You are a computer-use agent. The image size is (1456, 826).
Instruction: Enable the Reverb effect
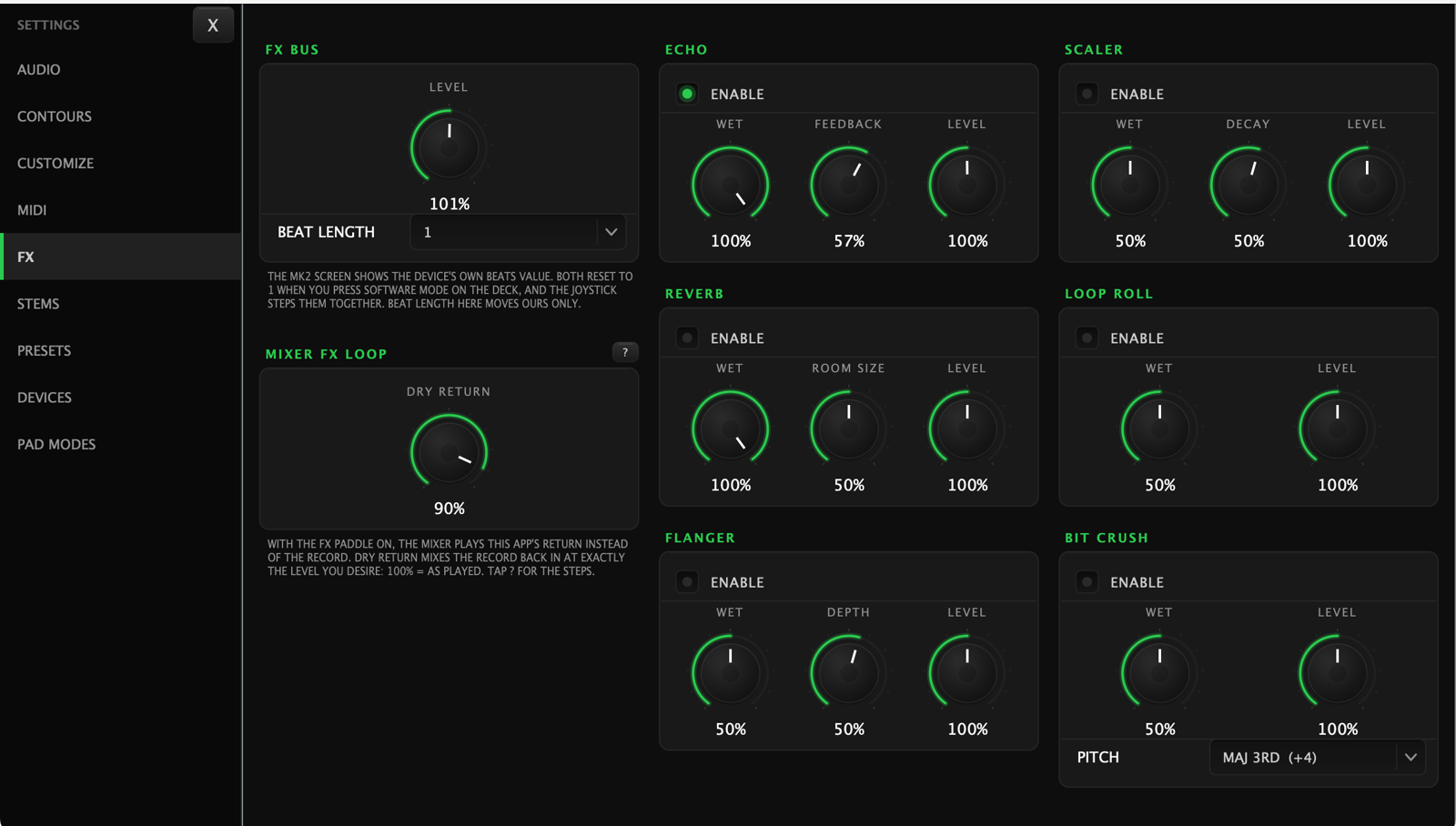[x=687, y=337]
